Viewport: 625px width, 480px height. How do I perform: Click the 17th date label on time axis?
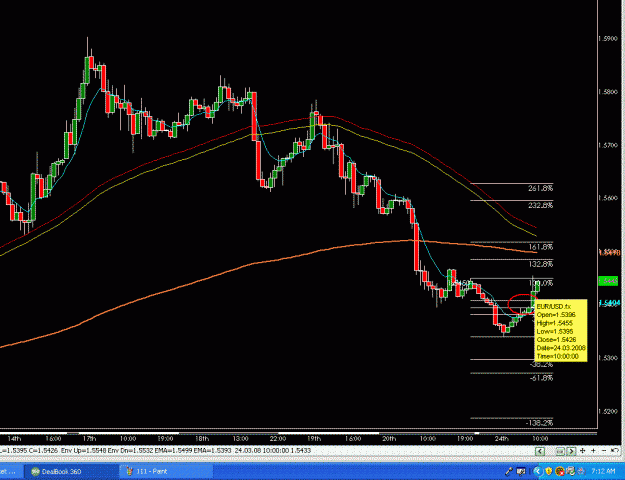tap(89, 439)
